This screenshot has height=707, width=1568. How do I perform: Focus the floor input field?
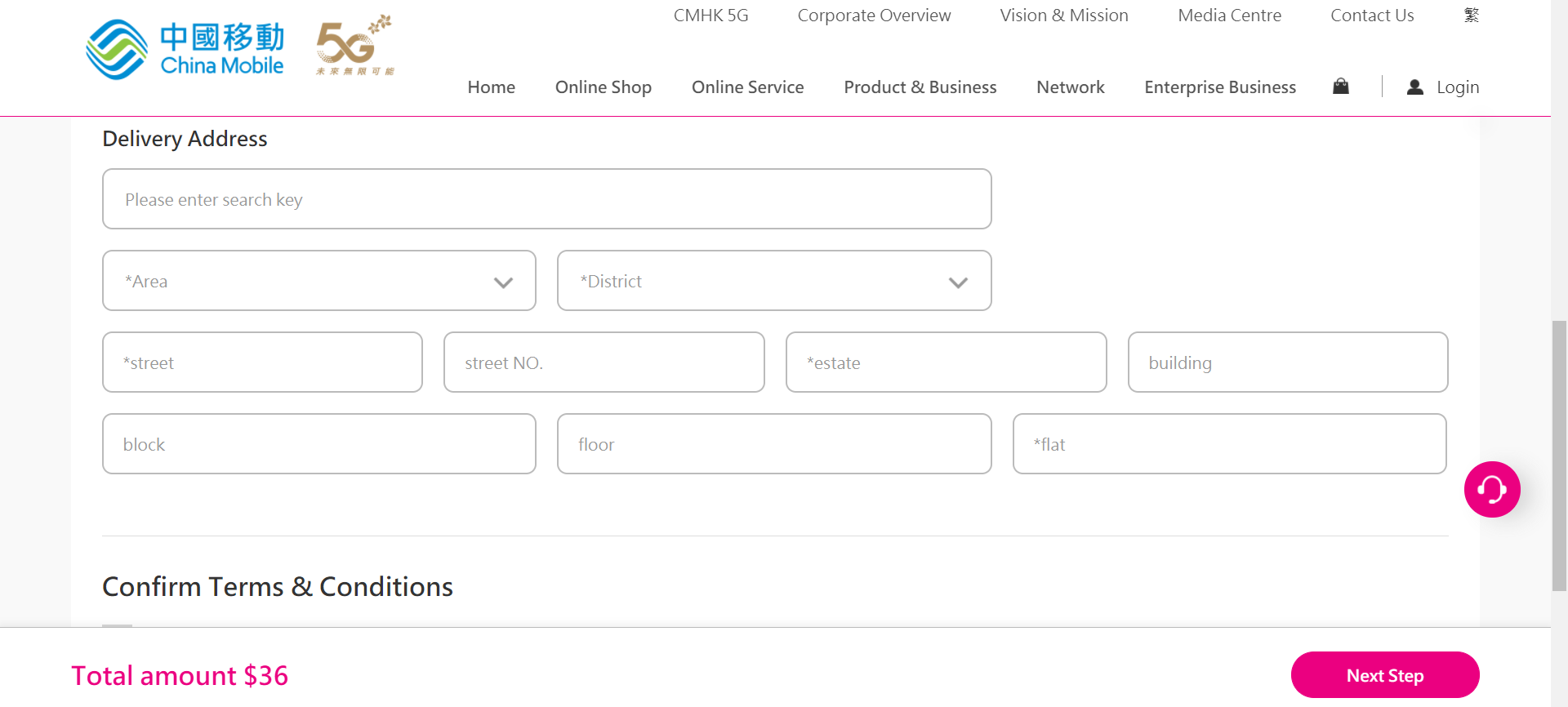click(x=774, y=444)
